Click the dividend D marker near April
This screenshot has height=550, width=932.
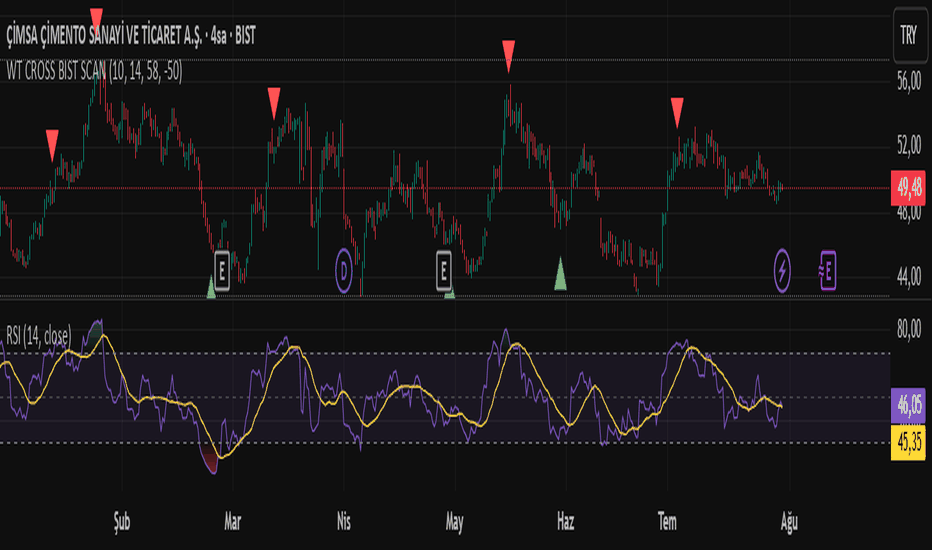(344, 271)
